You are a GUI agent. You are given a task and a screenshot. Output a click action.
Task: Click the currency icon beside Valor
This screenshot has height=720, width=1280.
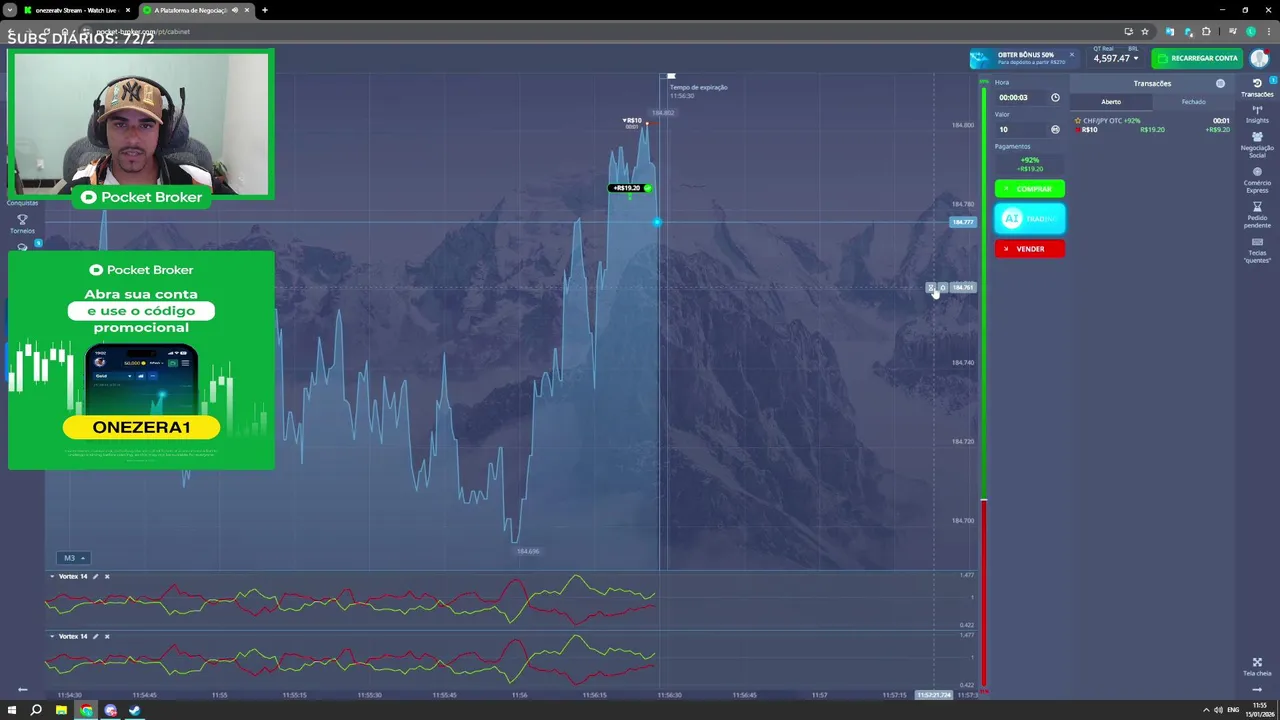point(1055,129)
